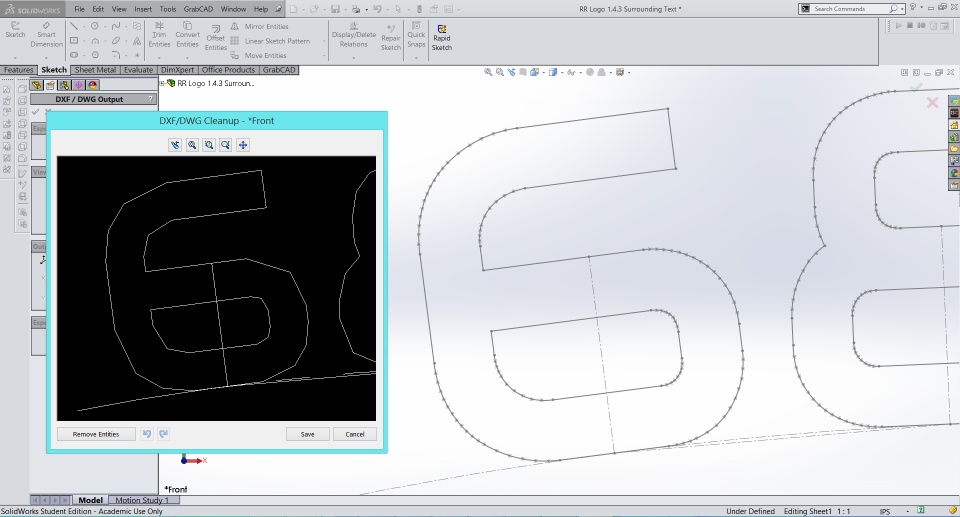Open the Motion Study 1 tab

(x=142, y=500)
